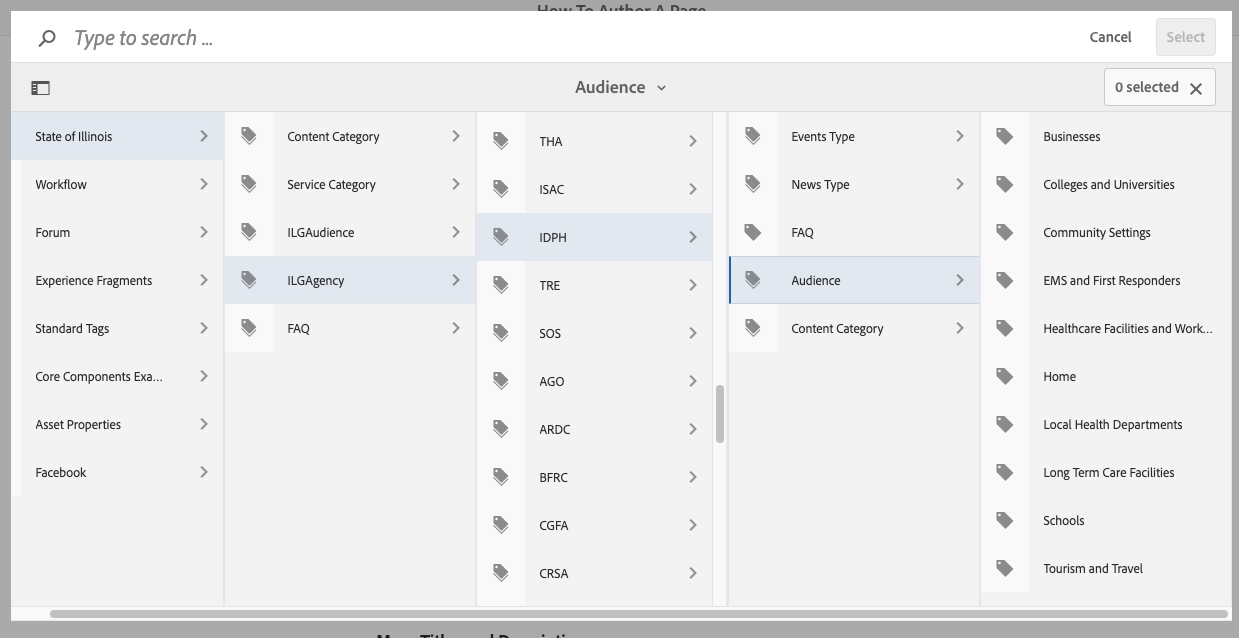
Task: Choose the Long Term Care Facilities tag
Action: tap(1108, 472)
